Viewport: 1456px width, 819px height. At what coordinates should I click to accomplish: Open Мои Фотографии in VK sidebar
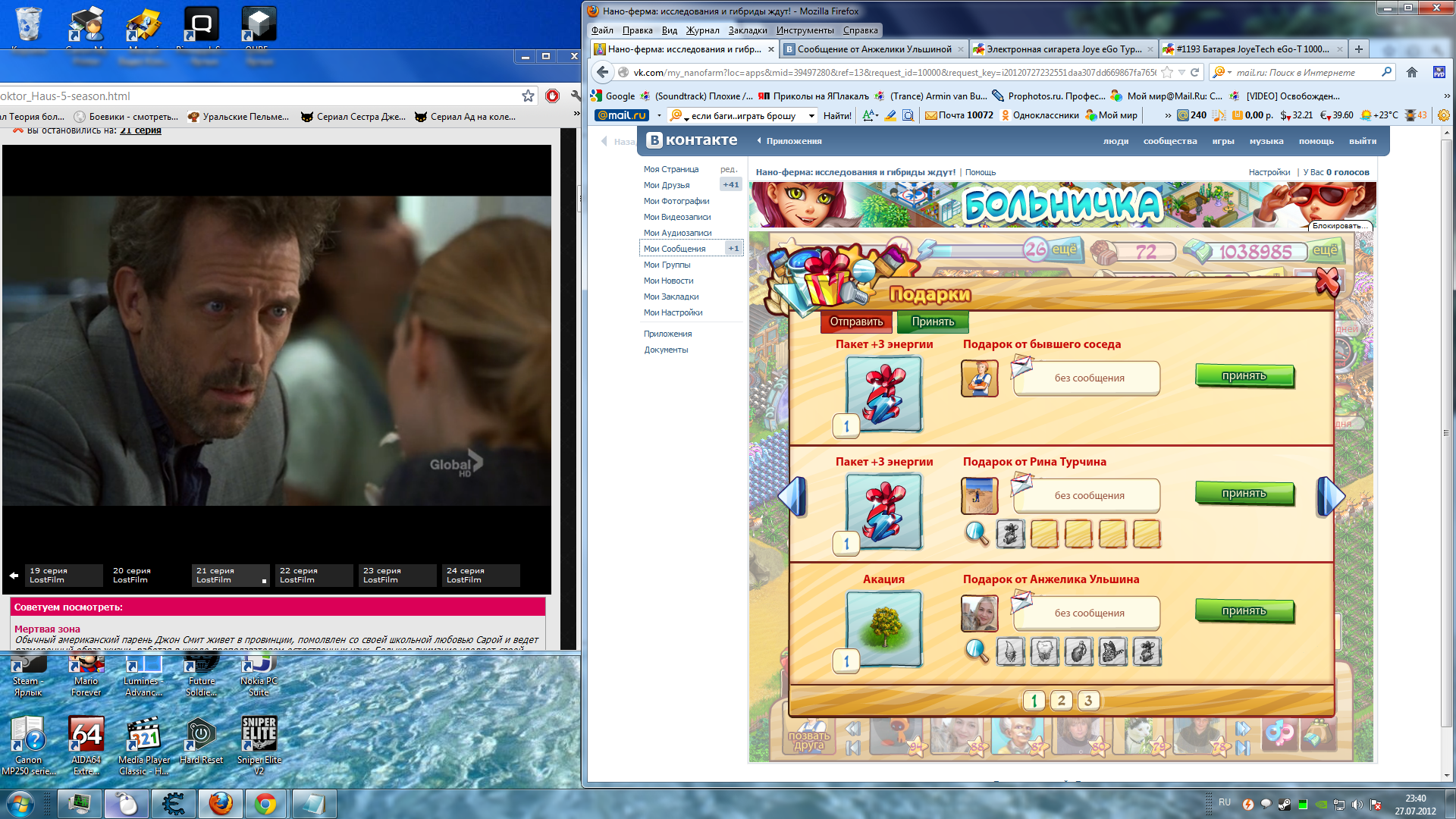[676, 201]
